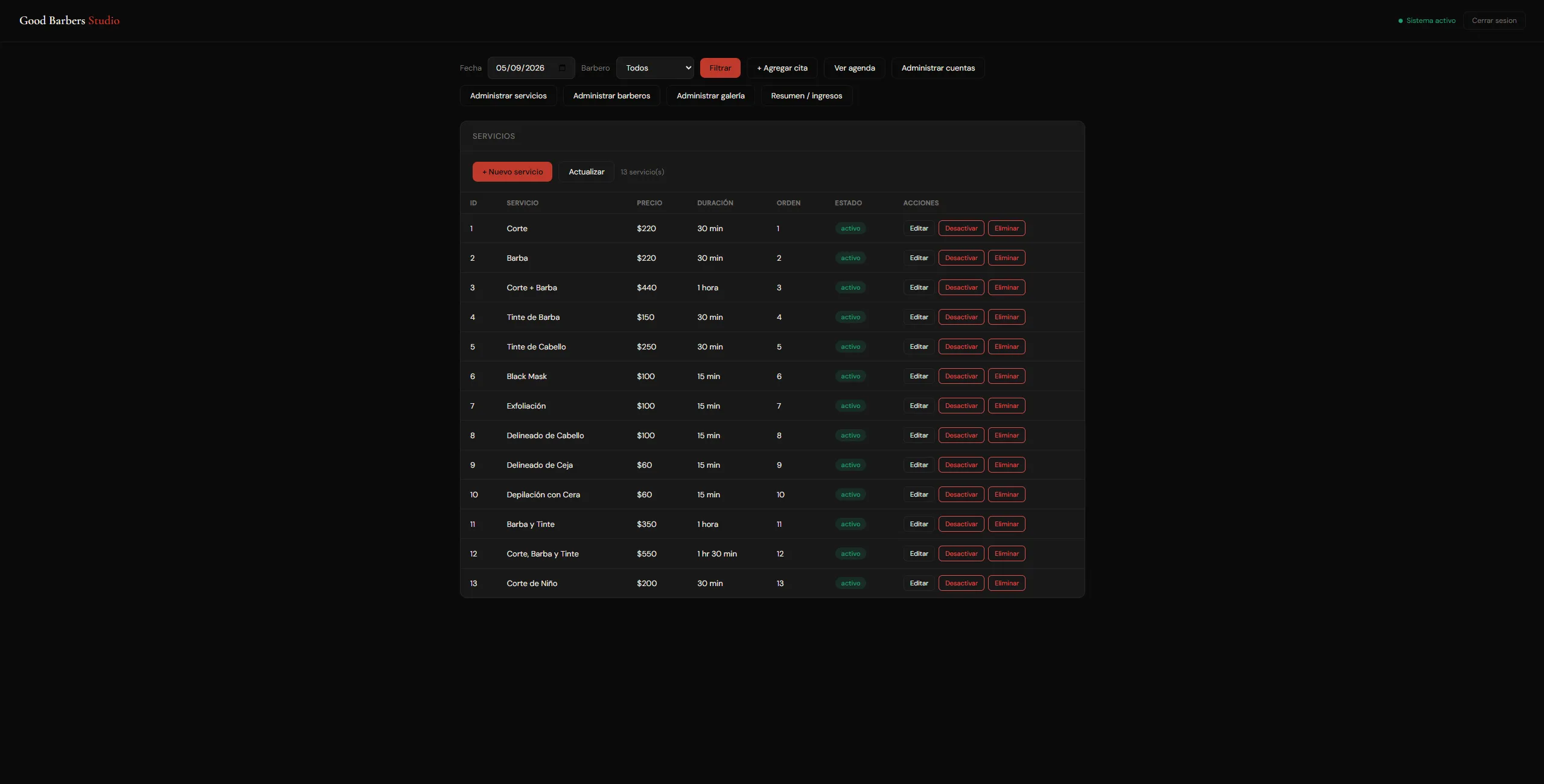Deactivate the Barba y Tinte service
1544x784 pixels.
[x=961, y=524]
